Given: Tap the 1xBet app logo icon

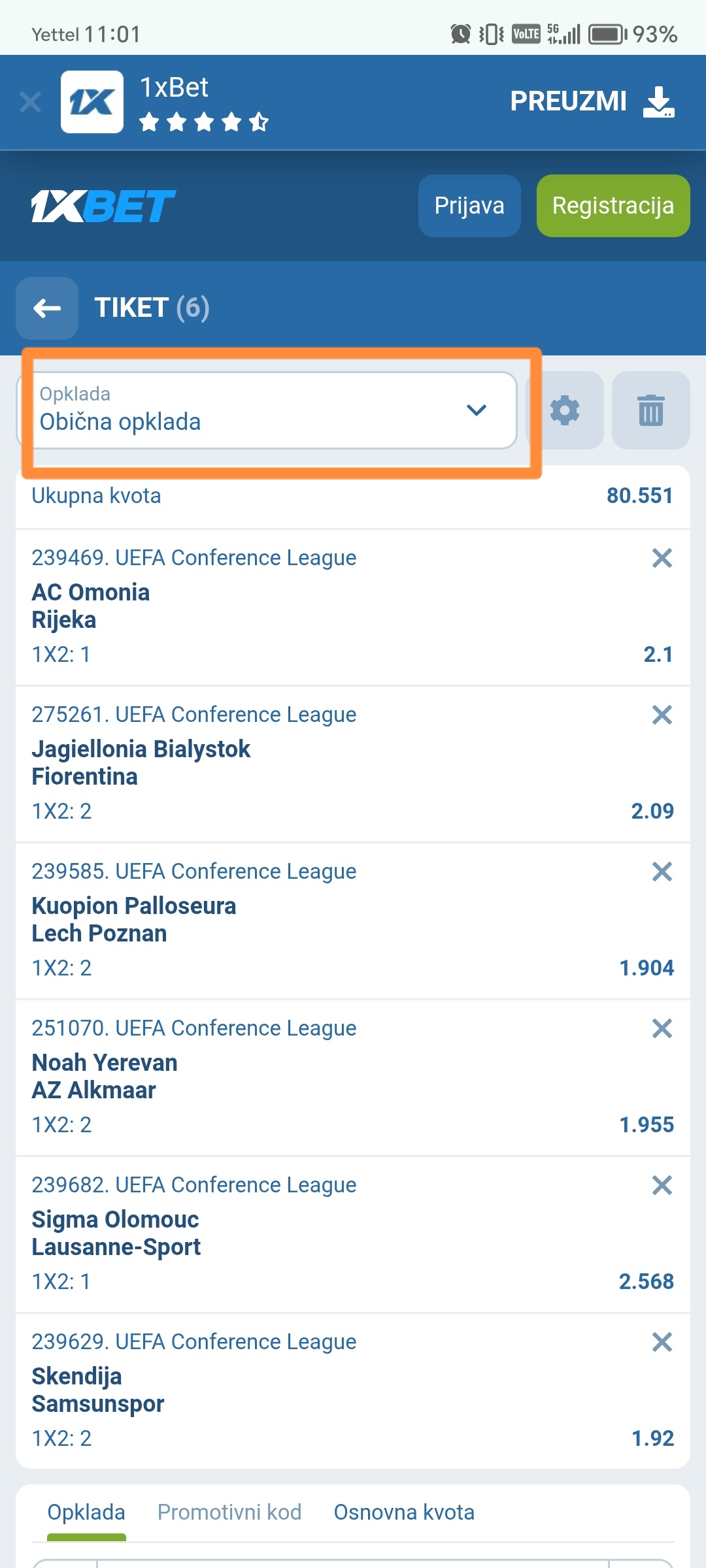Looking at the screenshot, I should (x=92, y=102).
